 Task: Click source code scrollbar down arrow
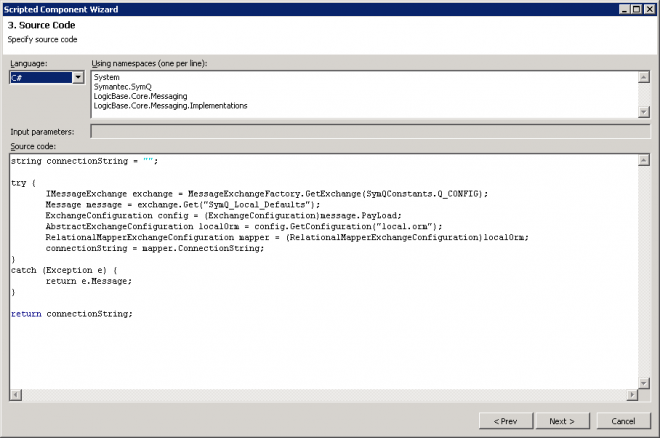click(644, 383)
